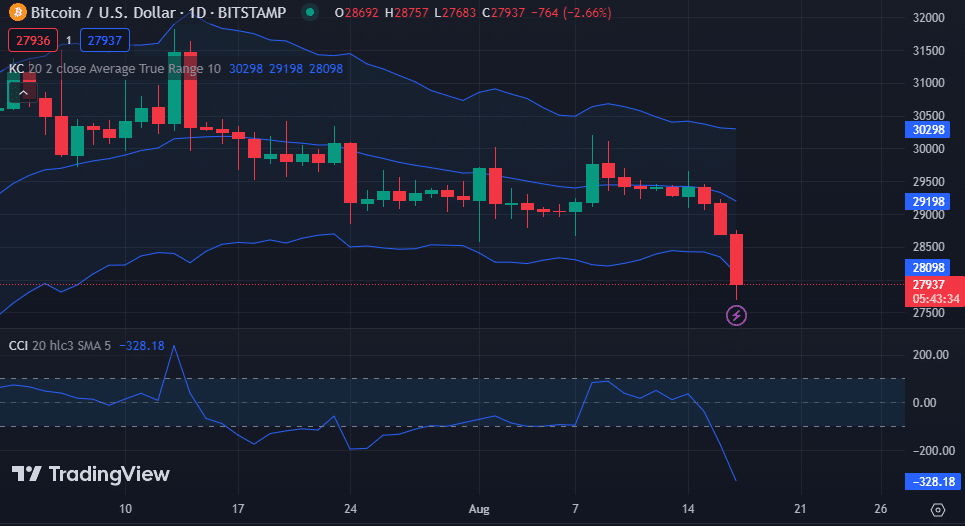
Task: Open chart settings hexagon gear icon
Action: click(937, 509)
